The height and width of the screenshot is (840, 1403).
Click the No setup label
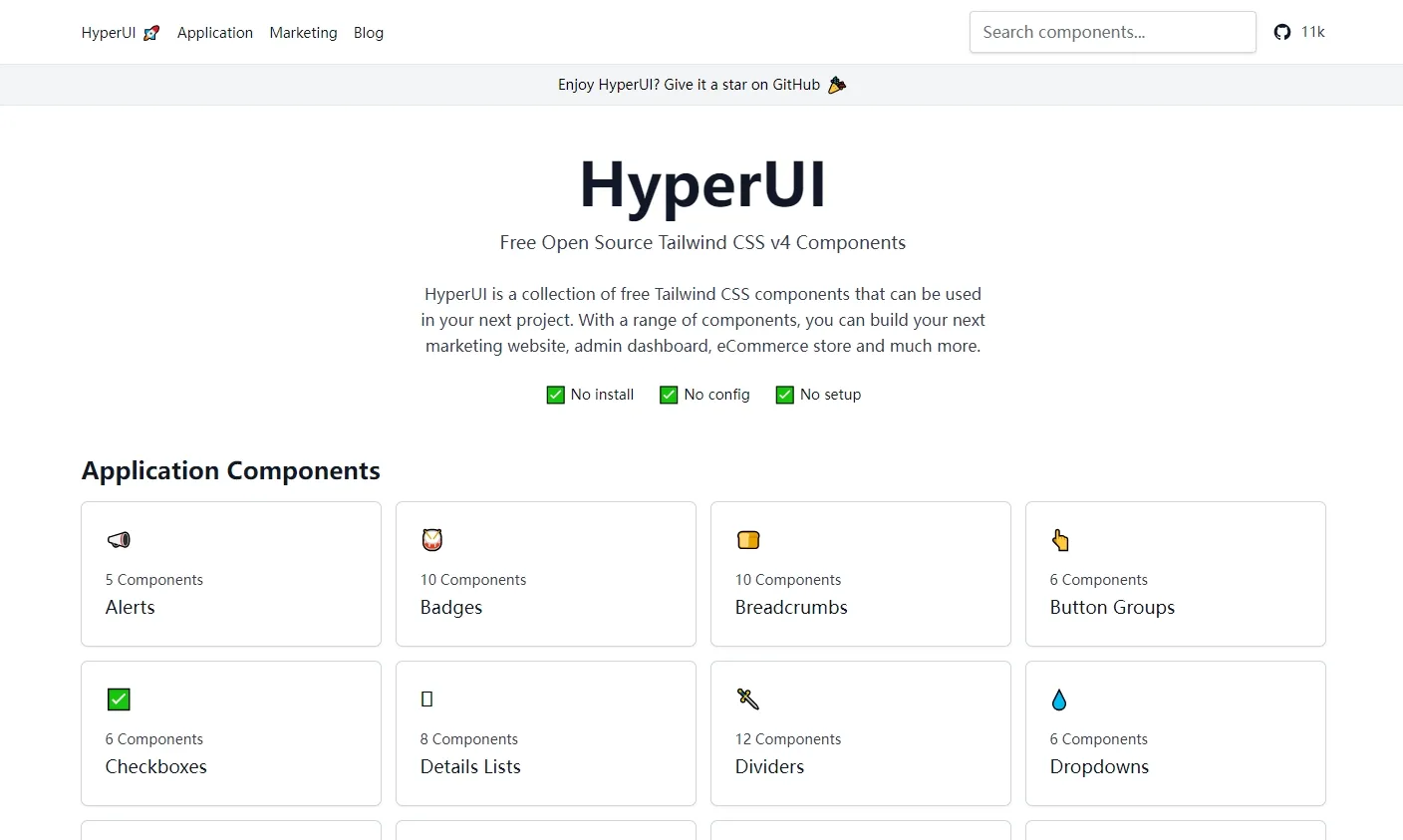830,395
